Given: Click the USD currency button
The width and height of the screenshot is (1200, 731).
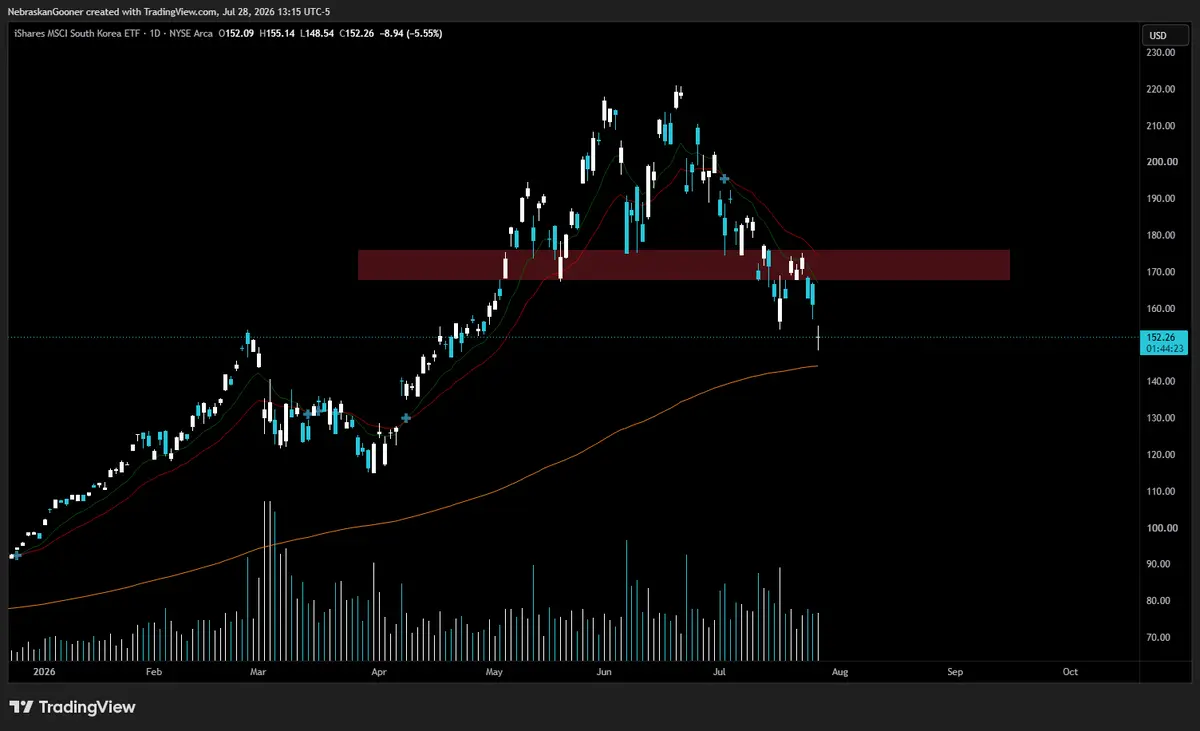Looking at the screenshot, I should [x=1165, y=36].
